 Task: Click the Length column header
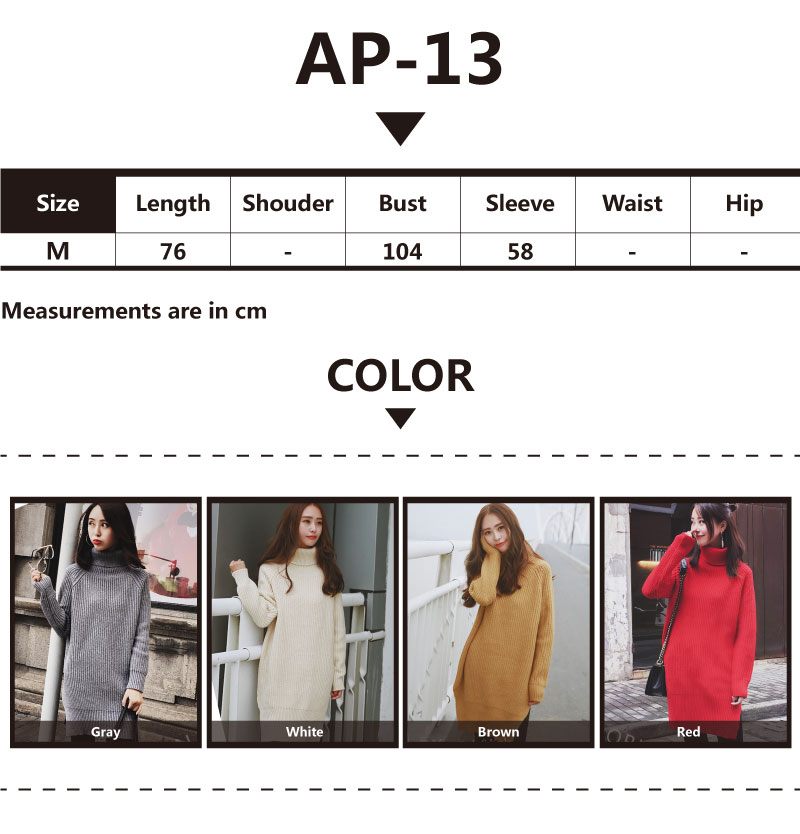coord(173,204)
